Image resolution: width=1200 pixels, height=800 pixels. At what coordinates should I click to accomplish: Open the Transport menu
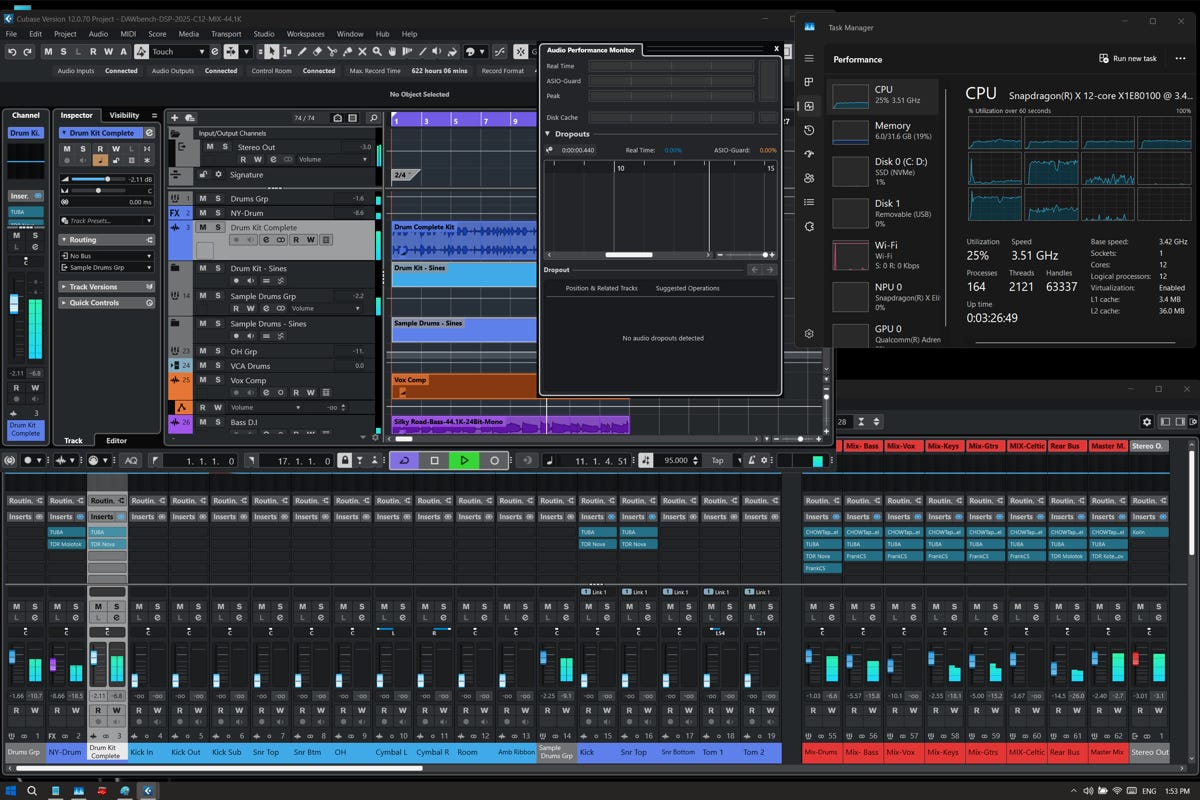[x=226, y=34]
